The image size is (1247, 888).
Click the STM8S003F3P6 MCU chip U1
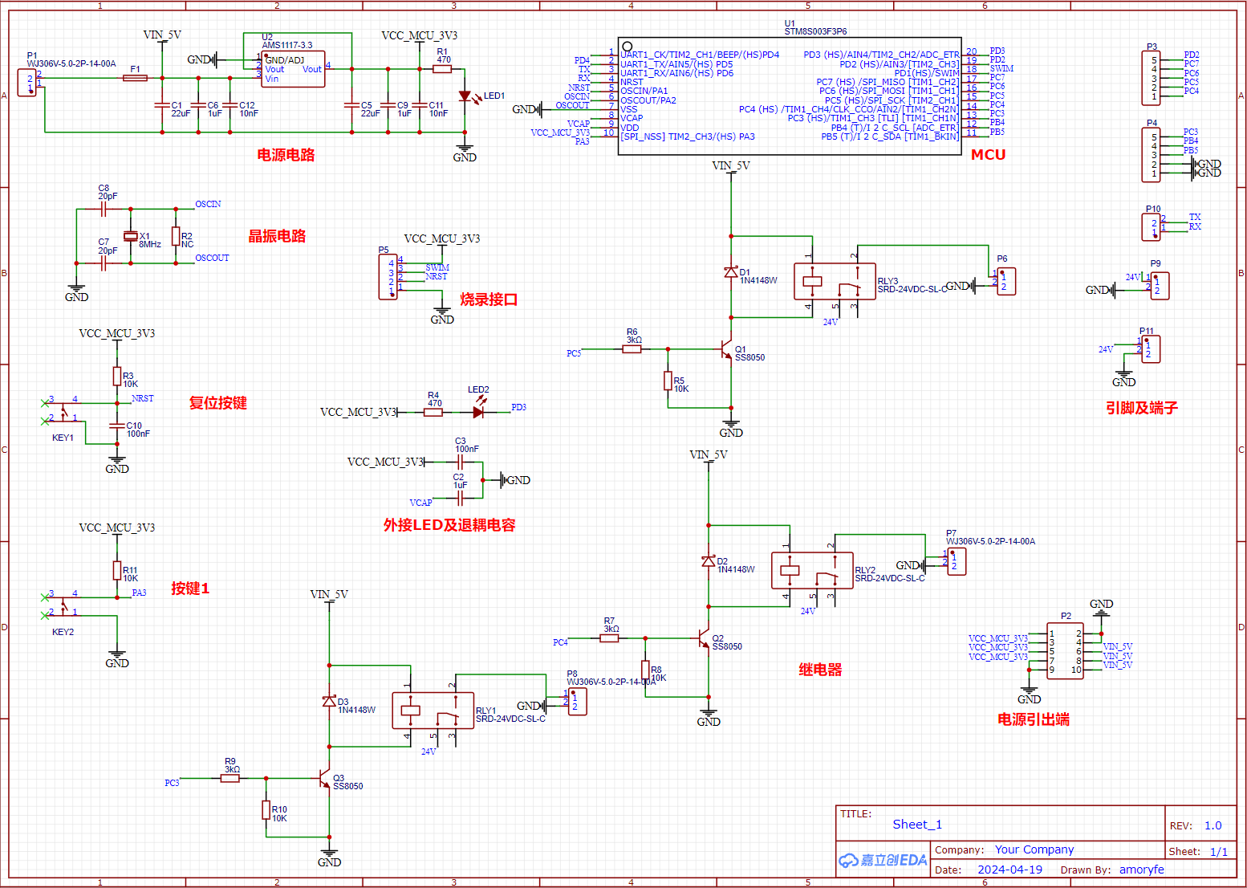[789, 96]
